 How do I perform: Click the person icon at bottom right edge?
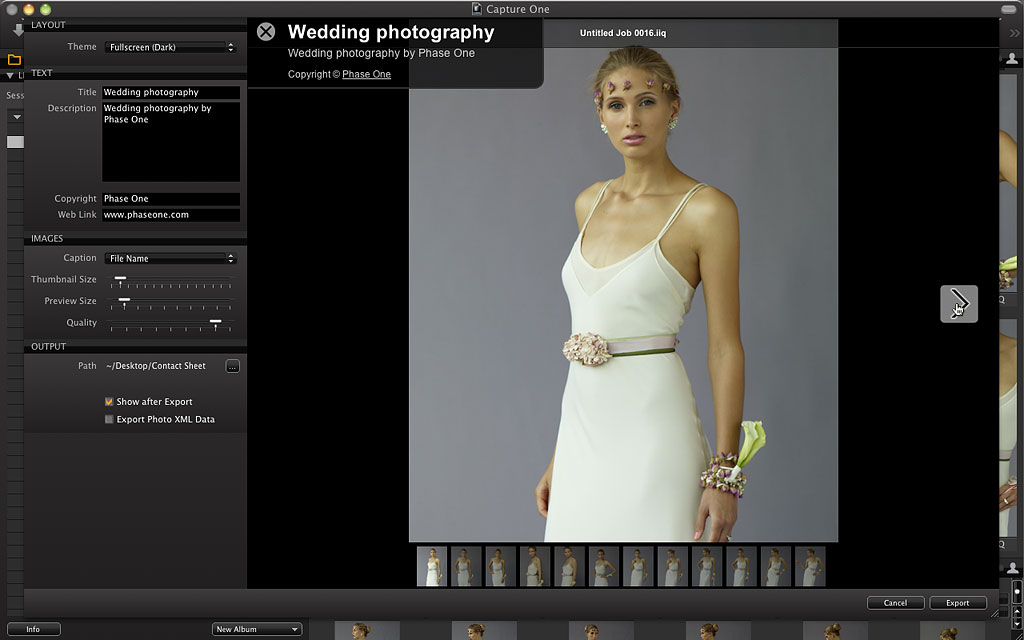click(x=1013, y=569)
